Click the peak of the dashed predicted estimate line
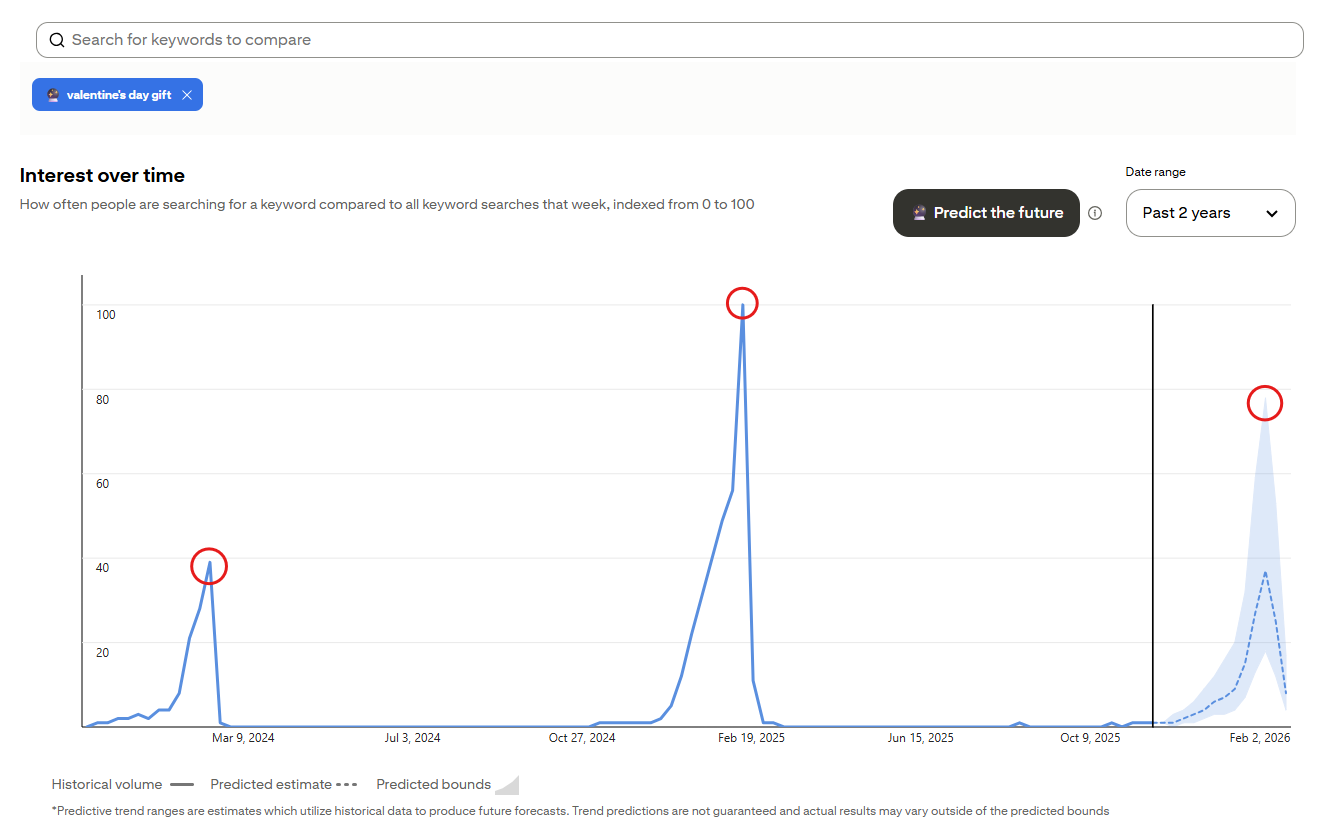 point(1265,572)
